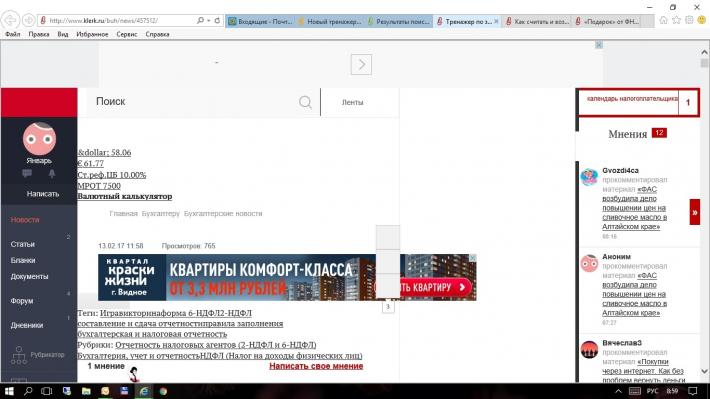This screenshot has height=399, width=710.
Task: Click the Написать свое мнение link
Action: pyautogui.click(x=316, y=366)
